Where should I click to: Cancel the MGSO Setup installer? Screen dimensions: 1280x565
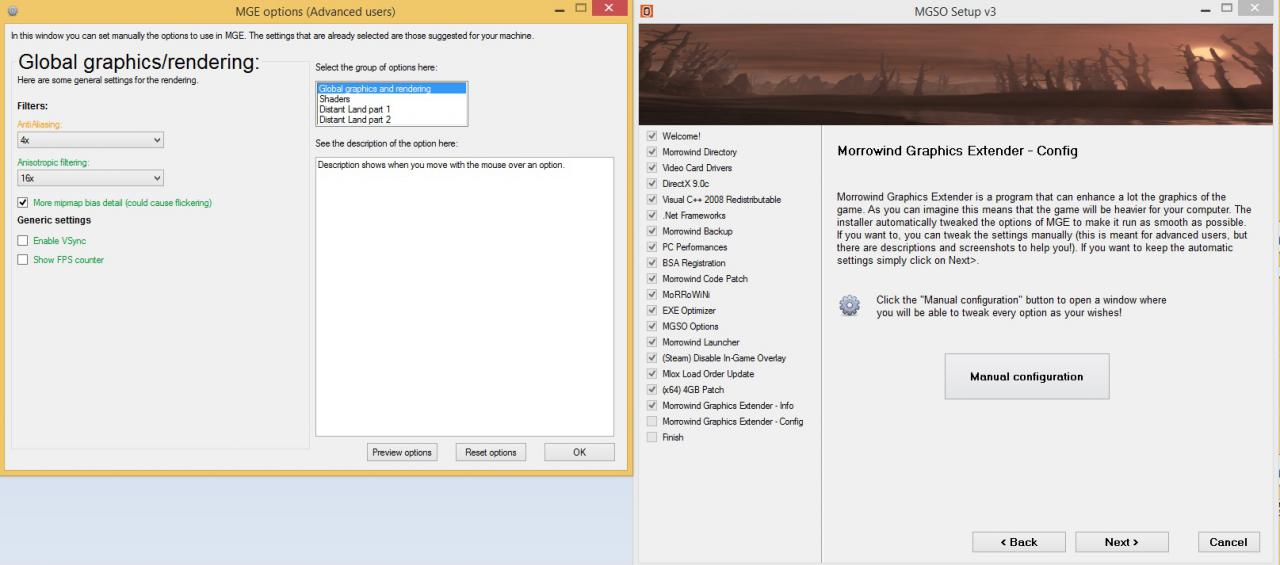1228,542
